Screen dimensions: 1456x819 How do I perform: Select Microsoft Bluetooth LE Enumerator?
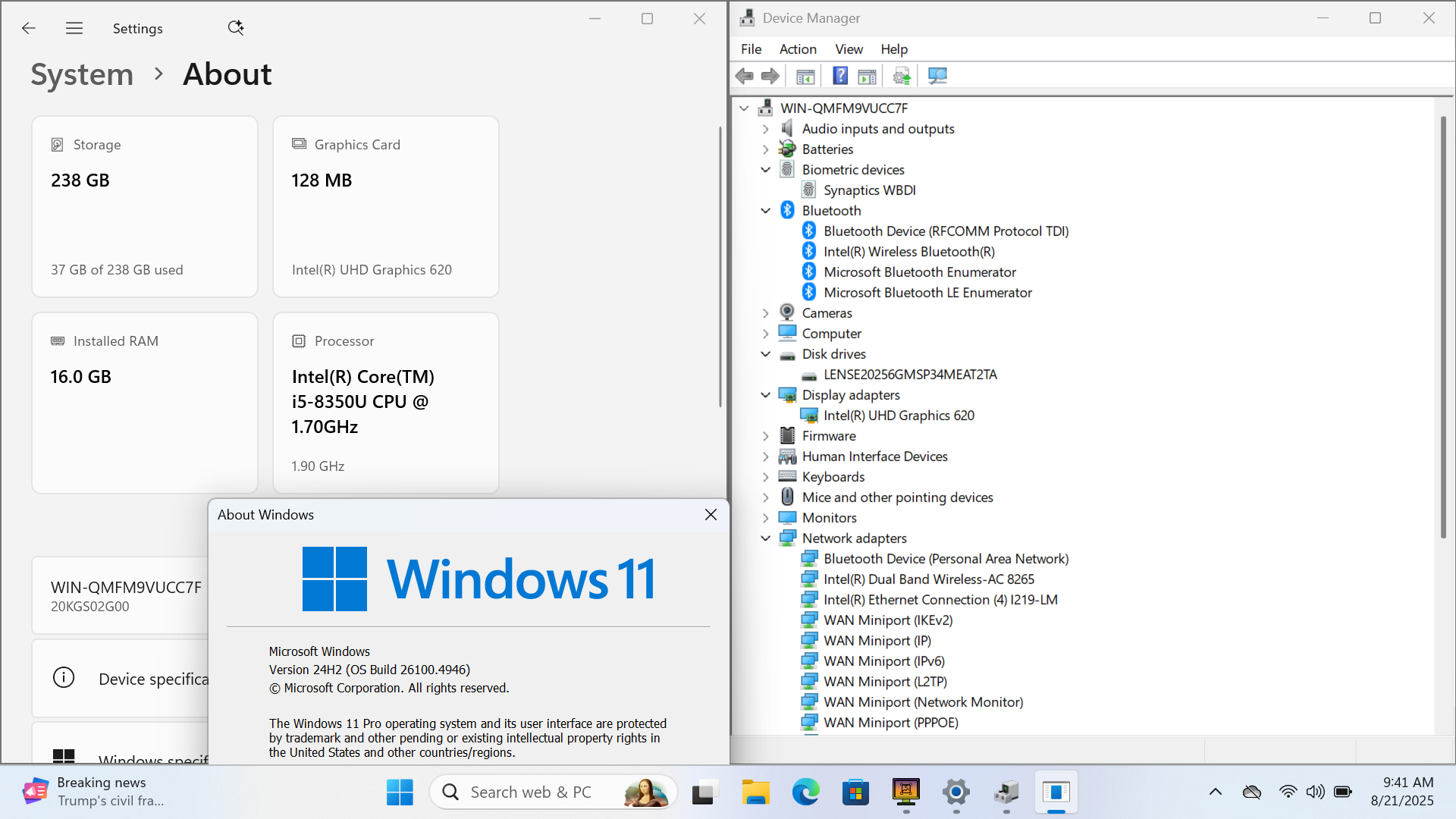pyautogui.click(x=927, y=293)
